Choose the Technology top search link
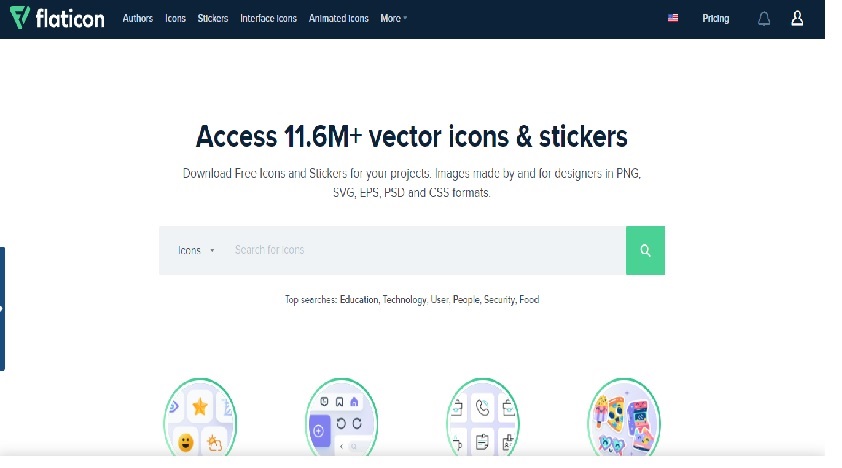Screen dimensions: 842x468 (x=405, y=299)
